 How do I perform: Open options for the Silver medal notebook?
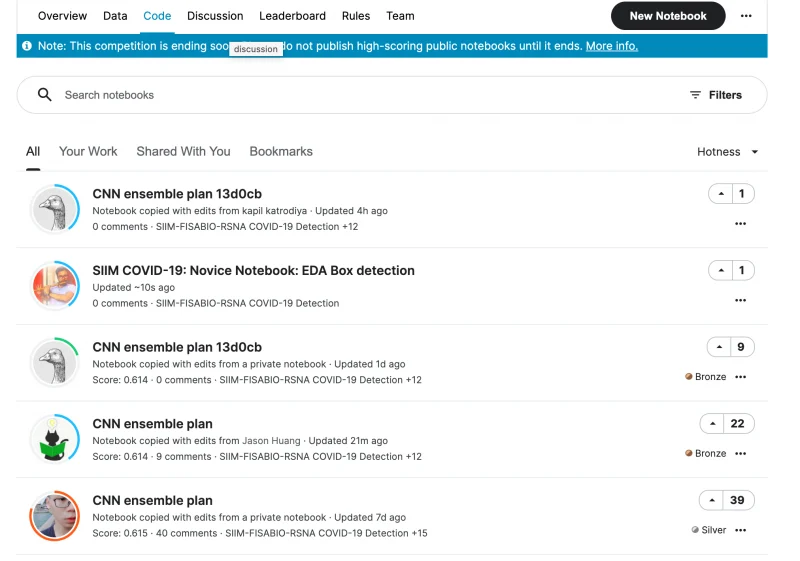(x=740, y=530)
